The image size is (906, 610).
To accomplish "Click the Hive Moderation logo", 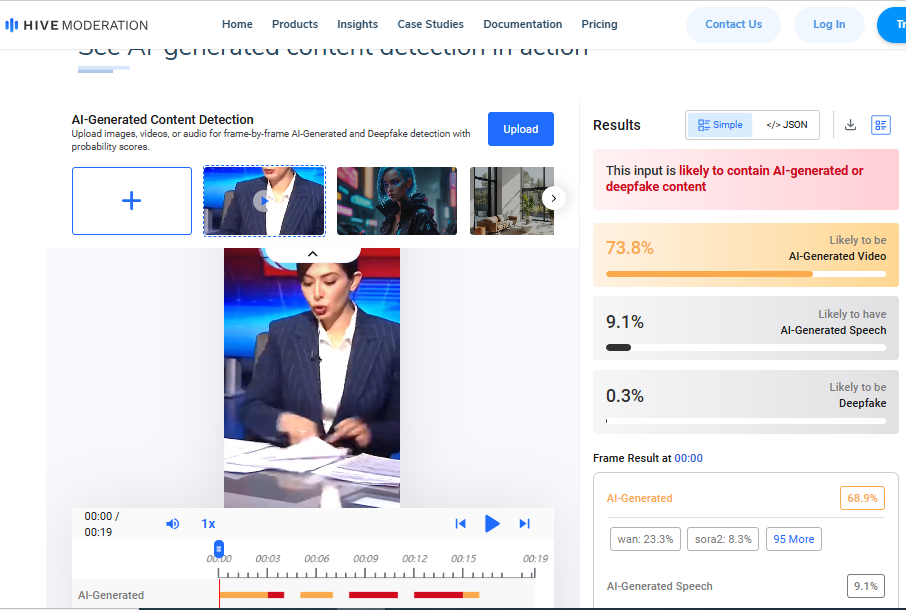I will 77,25.
